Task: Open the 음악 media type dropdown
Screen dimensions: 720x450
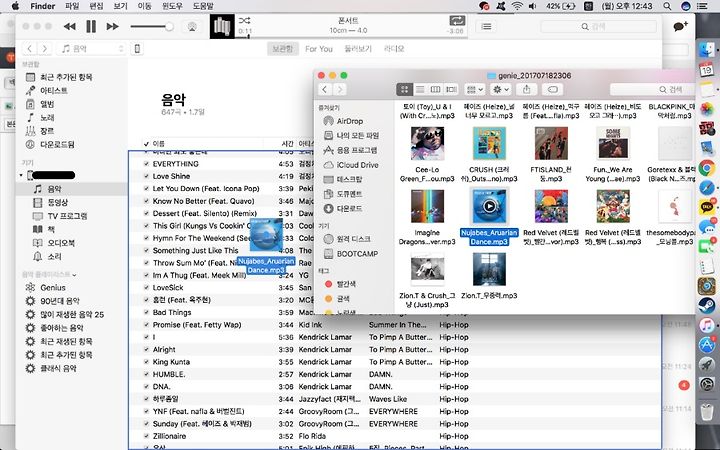Action: [91, 49]
